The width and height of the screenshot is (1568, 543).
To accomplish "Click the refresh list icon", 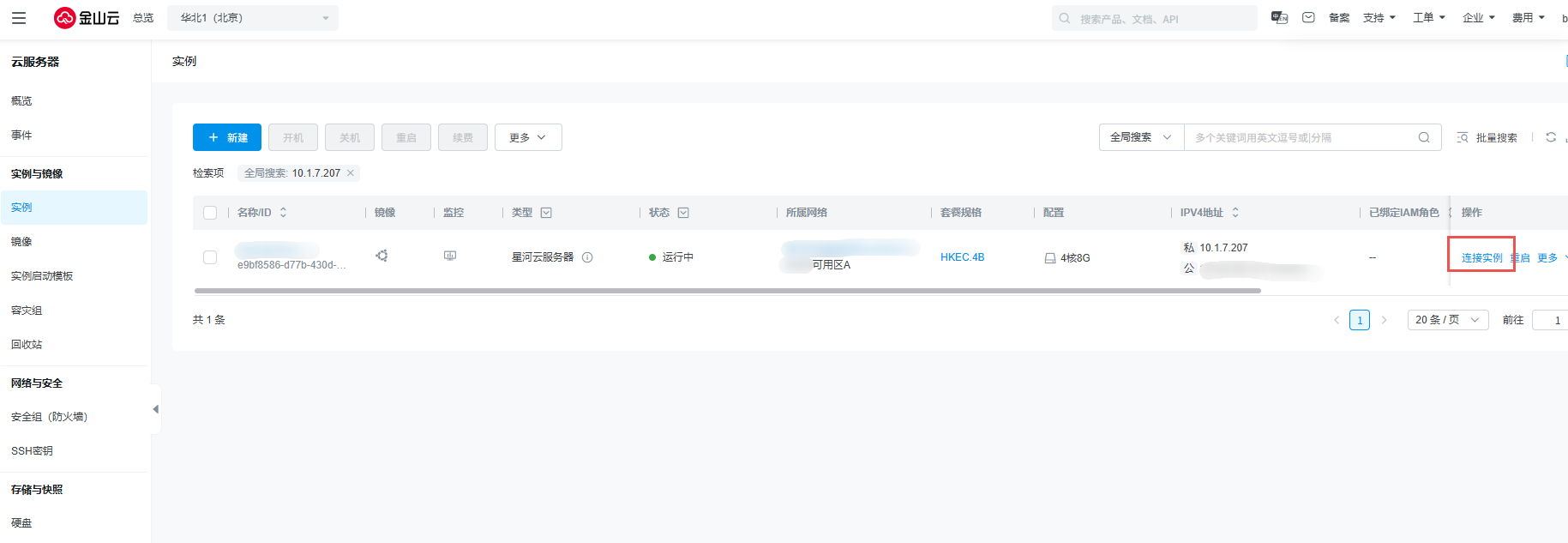I will [1550, 137].
